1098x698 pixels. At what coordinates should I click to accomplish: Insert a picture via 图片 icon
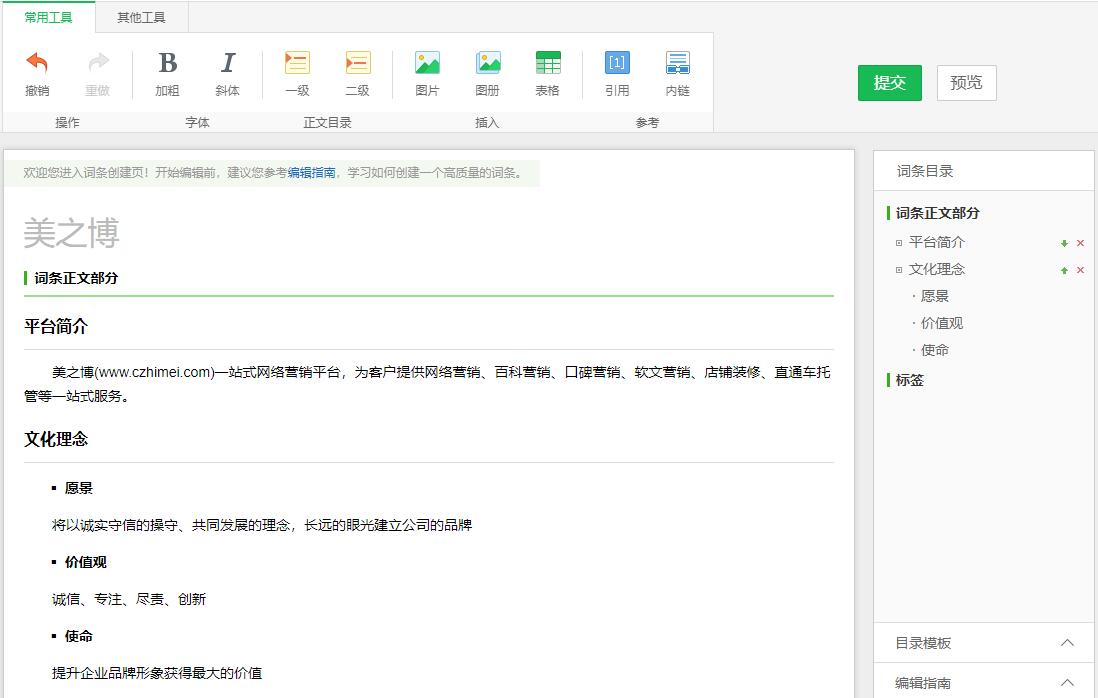tap(427, 64)
